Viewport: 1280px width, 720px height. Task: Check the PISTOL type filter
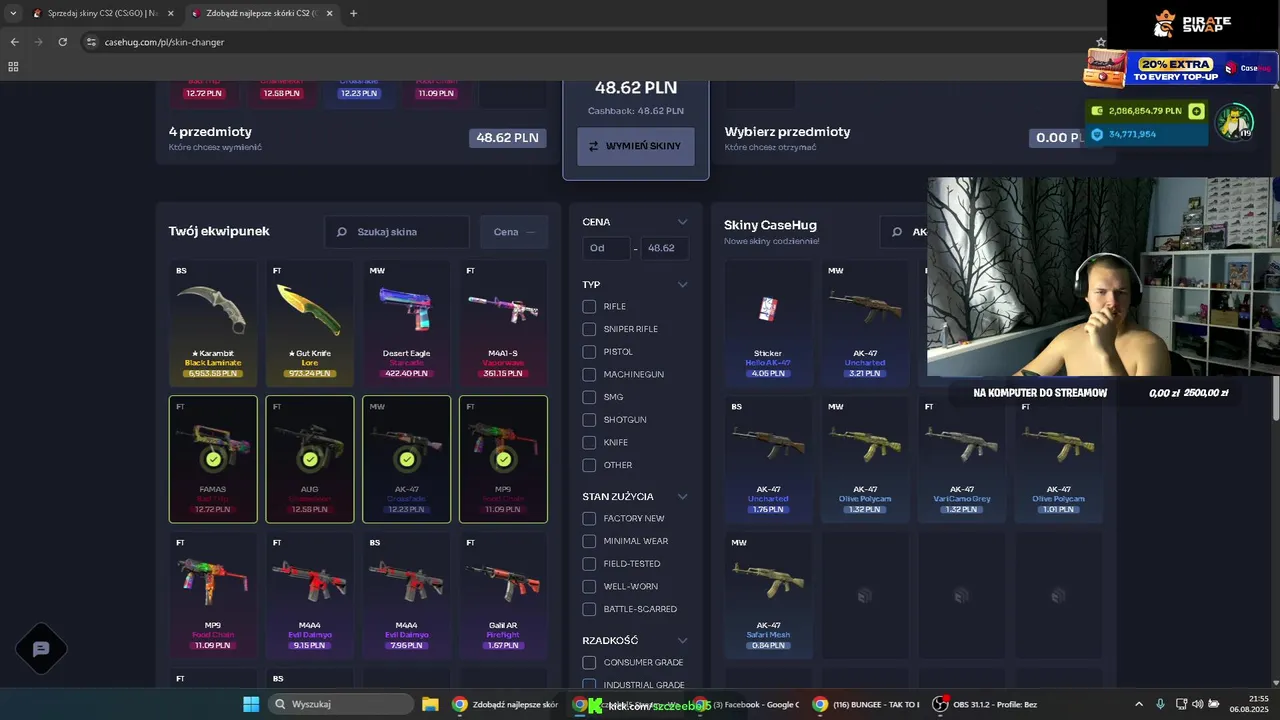tap(589, 352)
